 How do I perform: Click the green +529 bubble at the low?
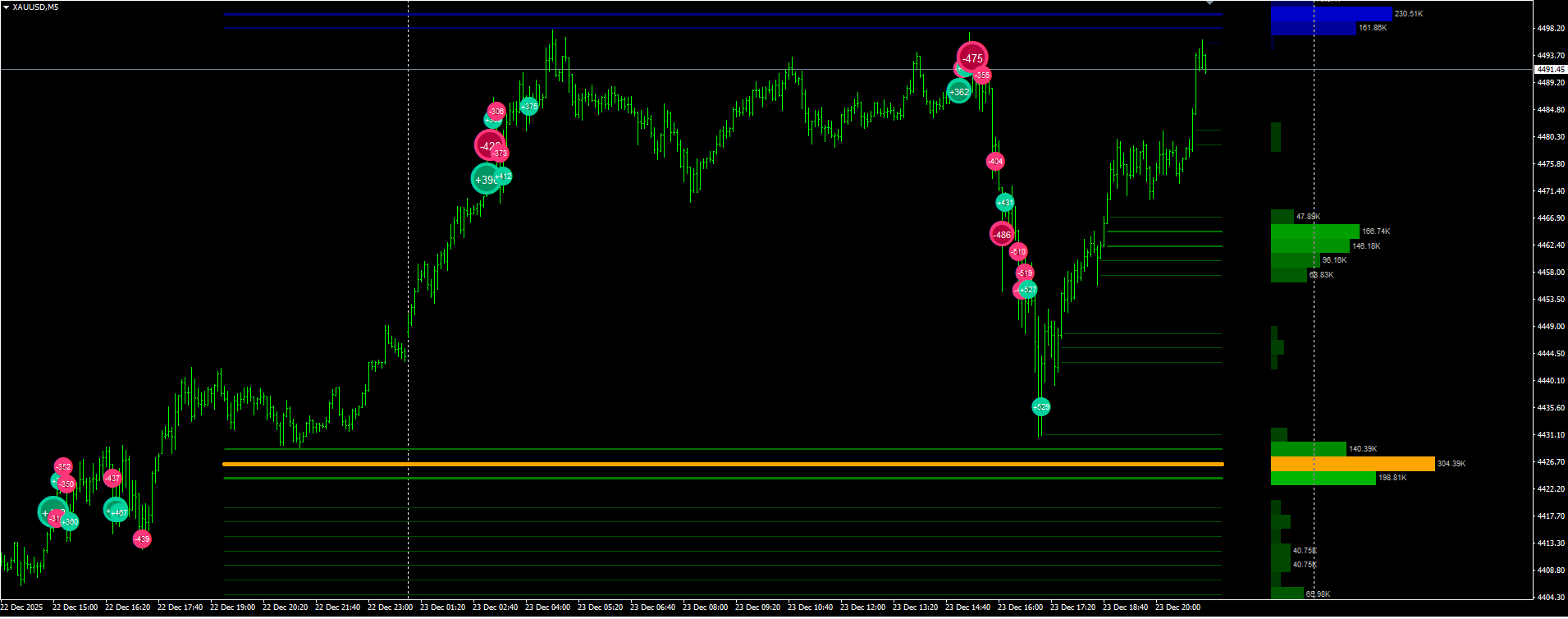[1040, 406]
